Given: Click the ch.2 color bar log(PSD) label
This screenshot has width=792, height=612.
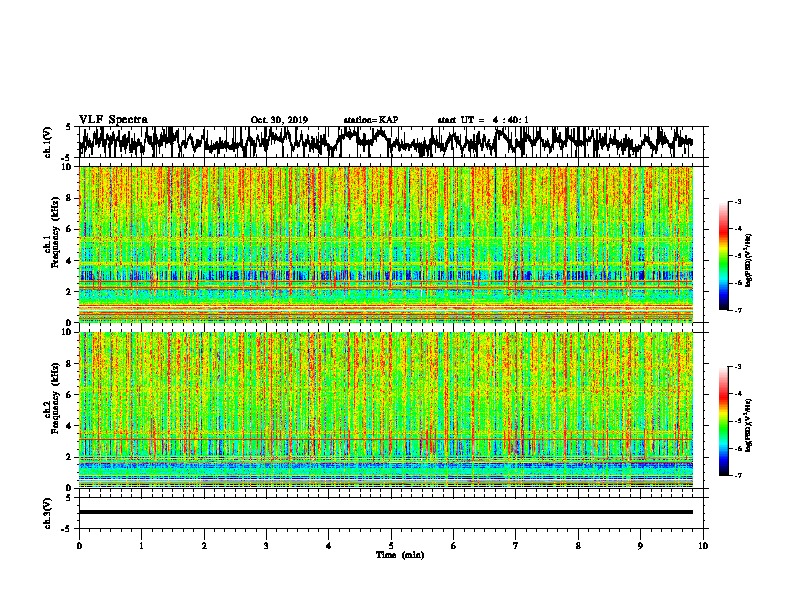Looking at the screenshot, I should (748, 426).
